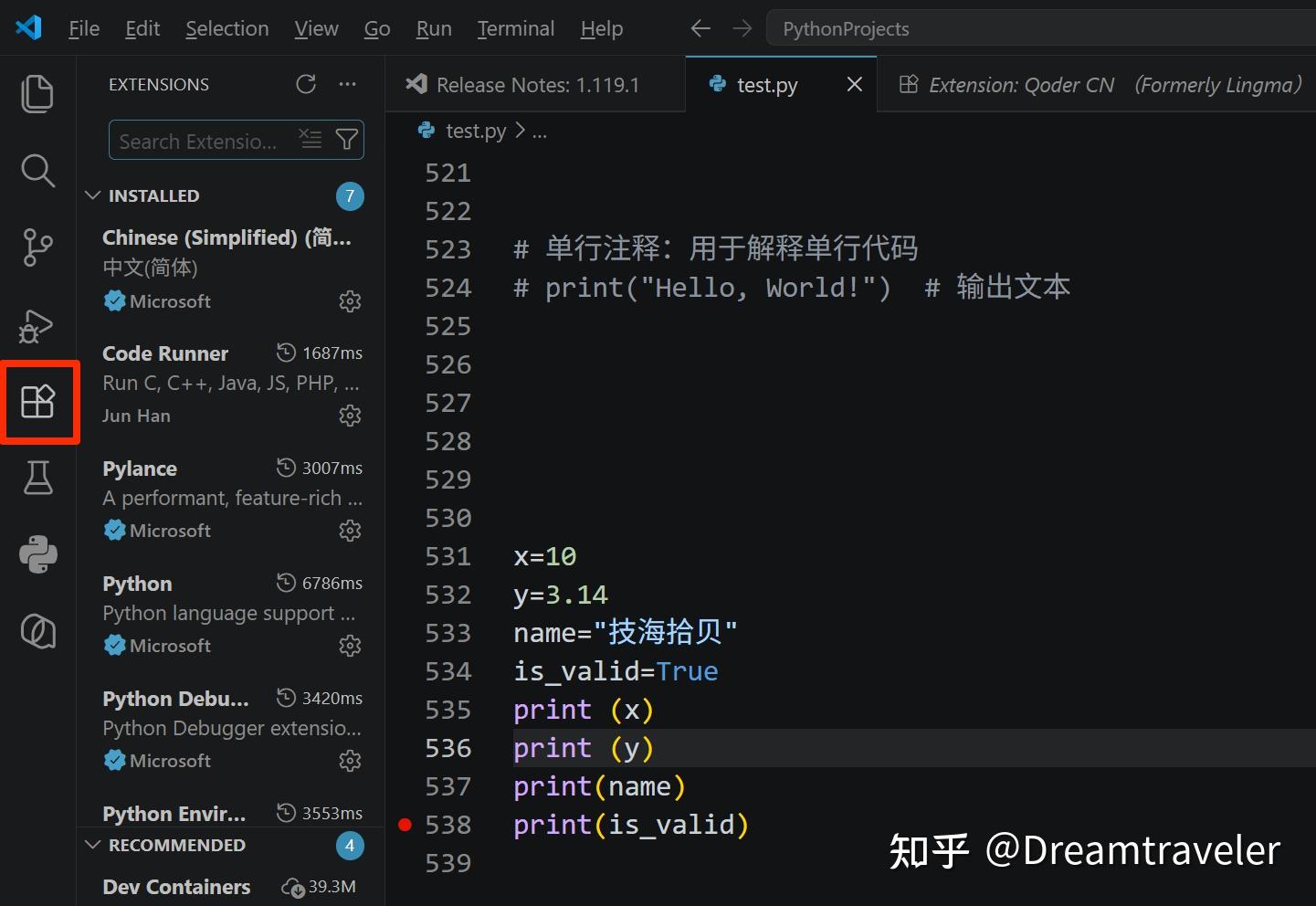Open manage gear for Code Runner
Screen dimensions: 1316x906
coord(350,416)
